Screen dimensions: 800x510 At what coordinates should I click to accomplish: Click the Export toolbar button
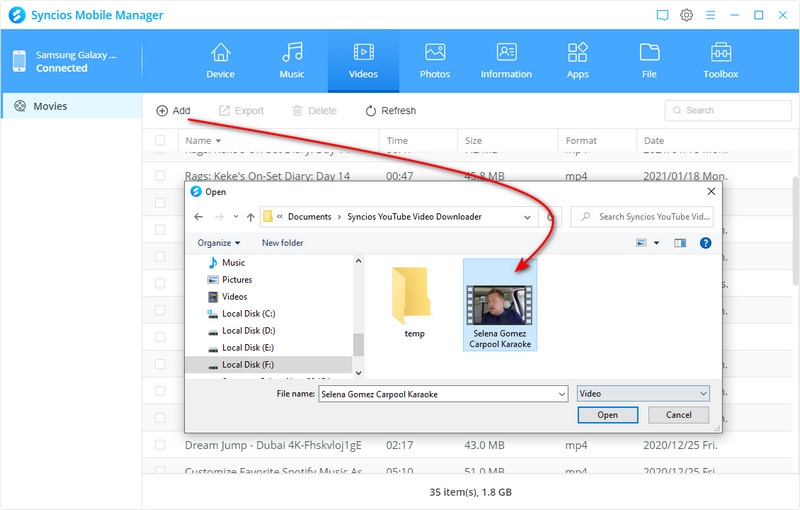241,111
